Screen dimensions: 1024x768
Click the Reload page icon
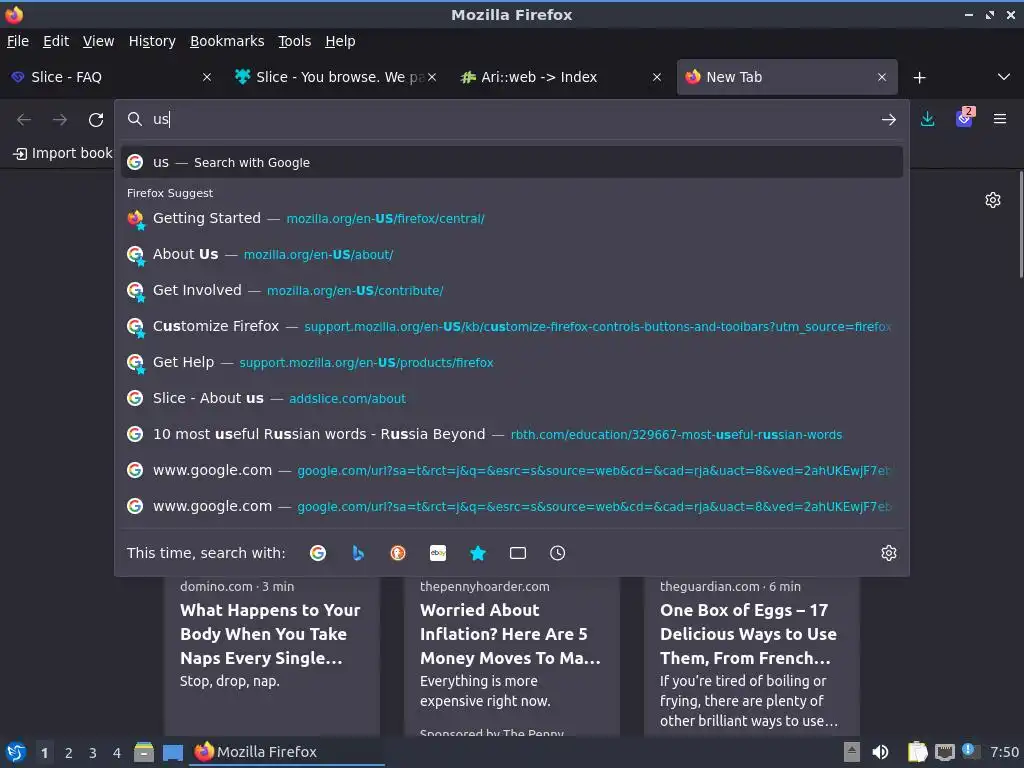click(96, 120)
